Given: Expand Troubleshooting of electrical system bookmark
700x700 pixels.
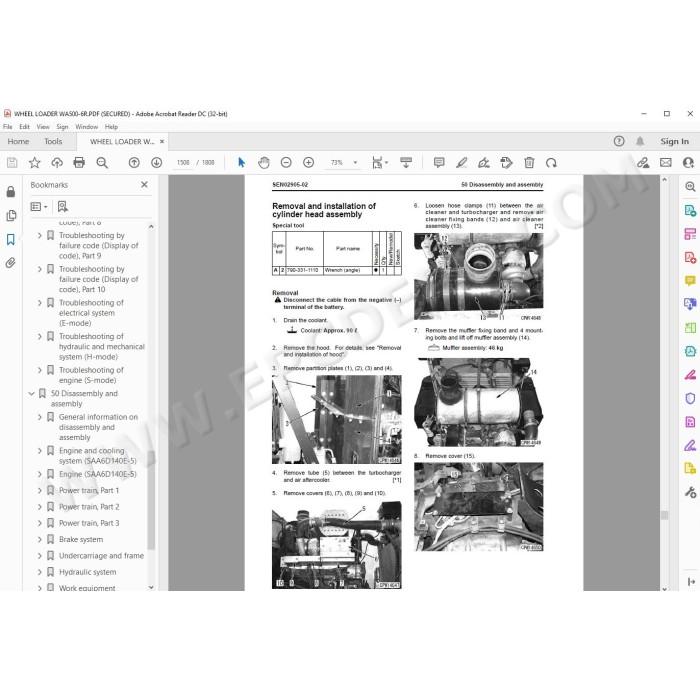Looking at the screenshot, I should [40, 303].
